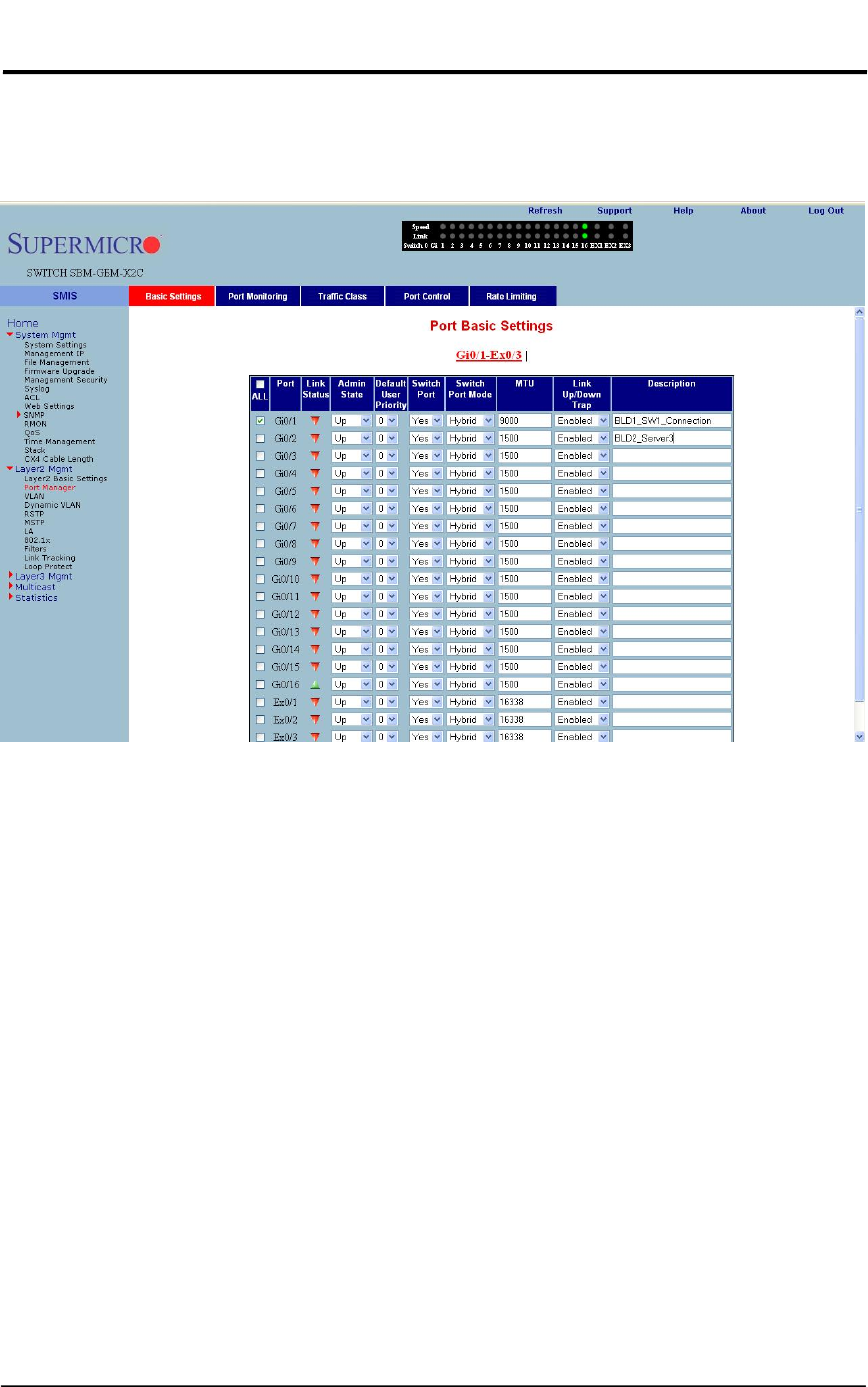
Task: Click the red link status arrow for Gi0/1
Action: click(316, 421)
